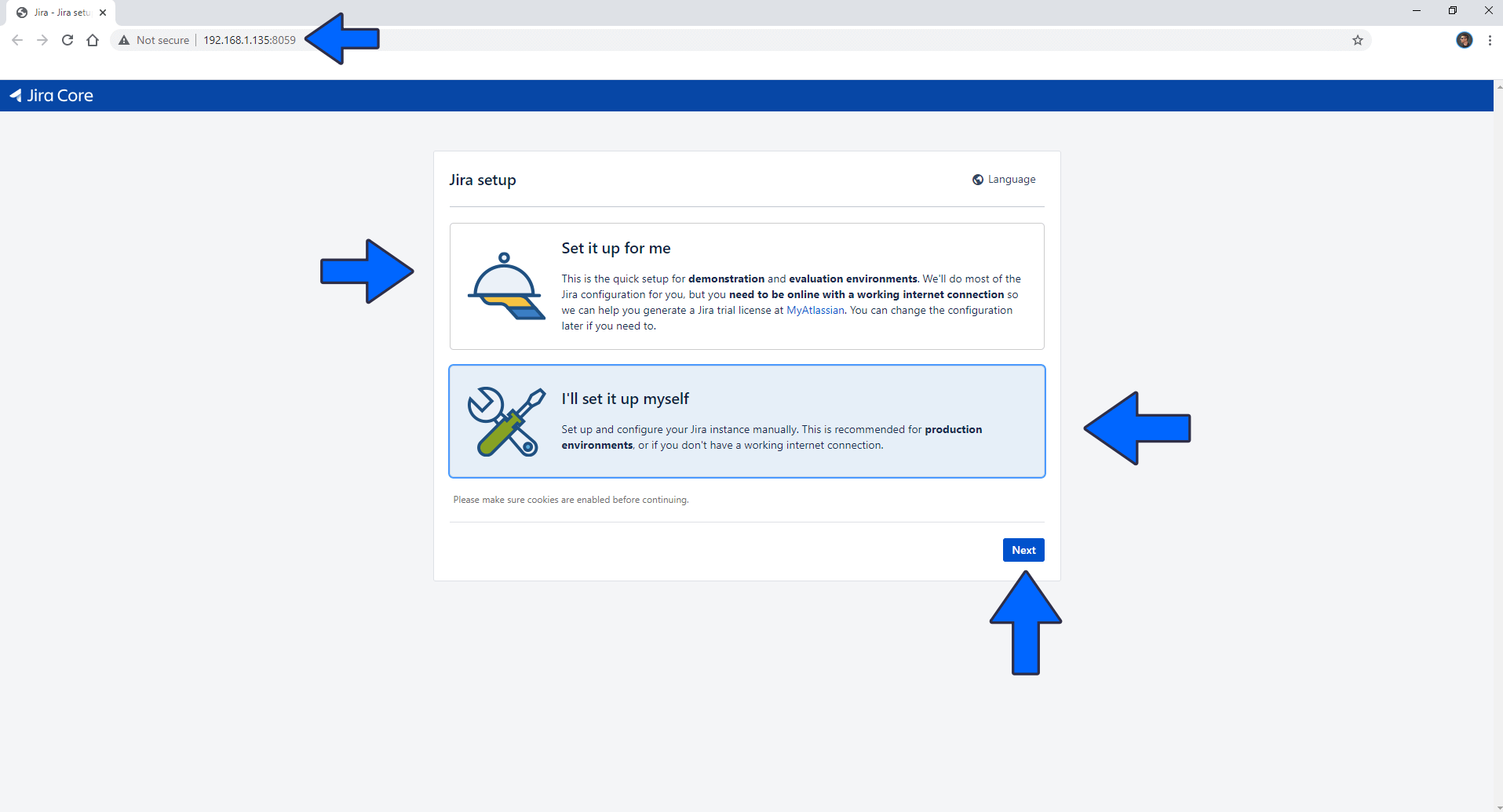1503x812 pixels.
Task: Bookmark this page with the star icon
Action: coord(1358,40)
